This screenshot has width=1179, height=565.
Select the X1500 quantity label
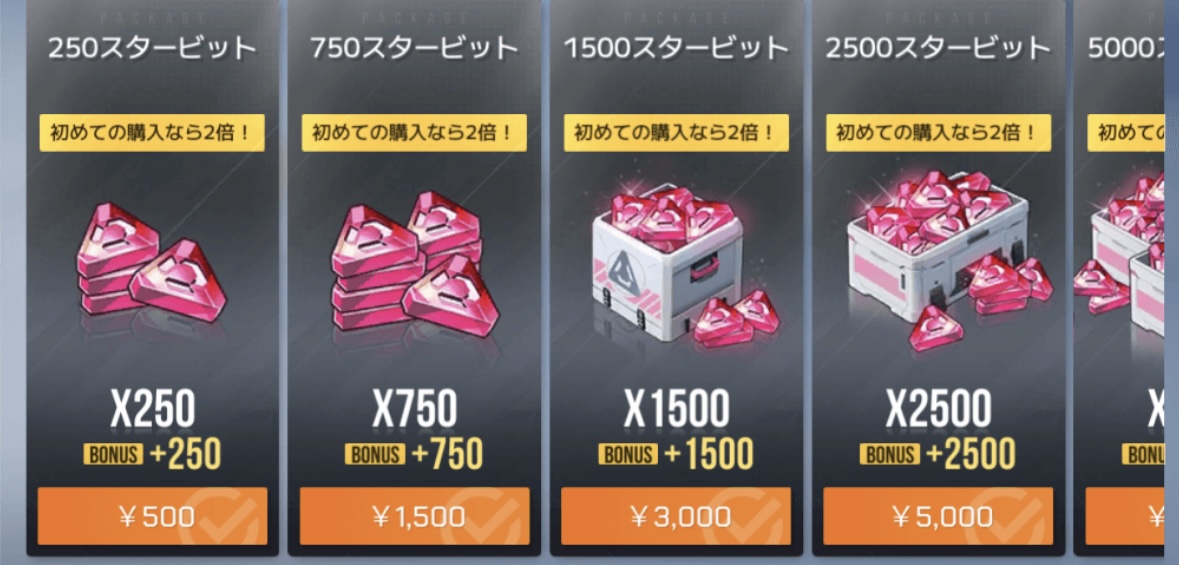[676, 410]
